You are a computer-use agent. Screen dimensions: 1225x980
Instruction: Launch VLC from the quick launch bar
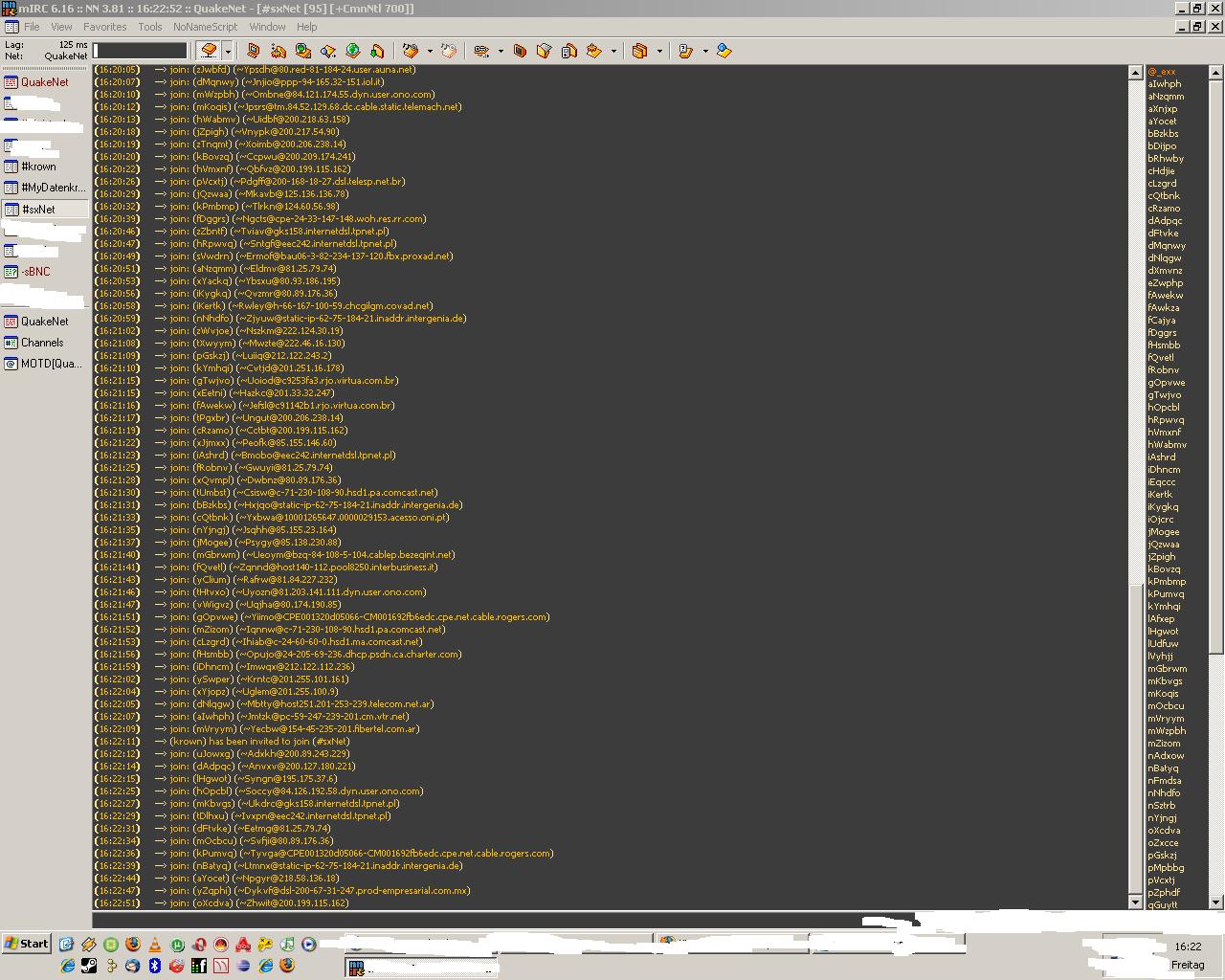coord(155,945)
